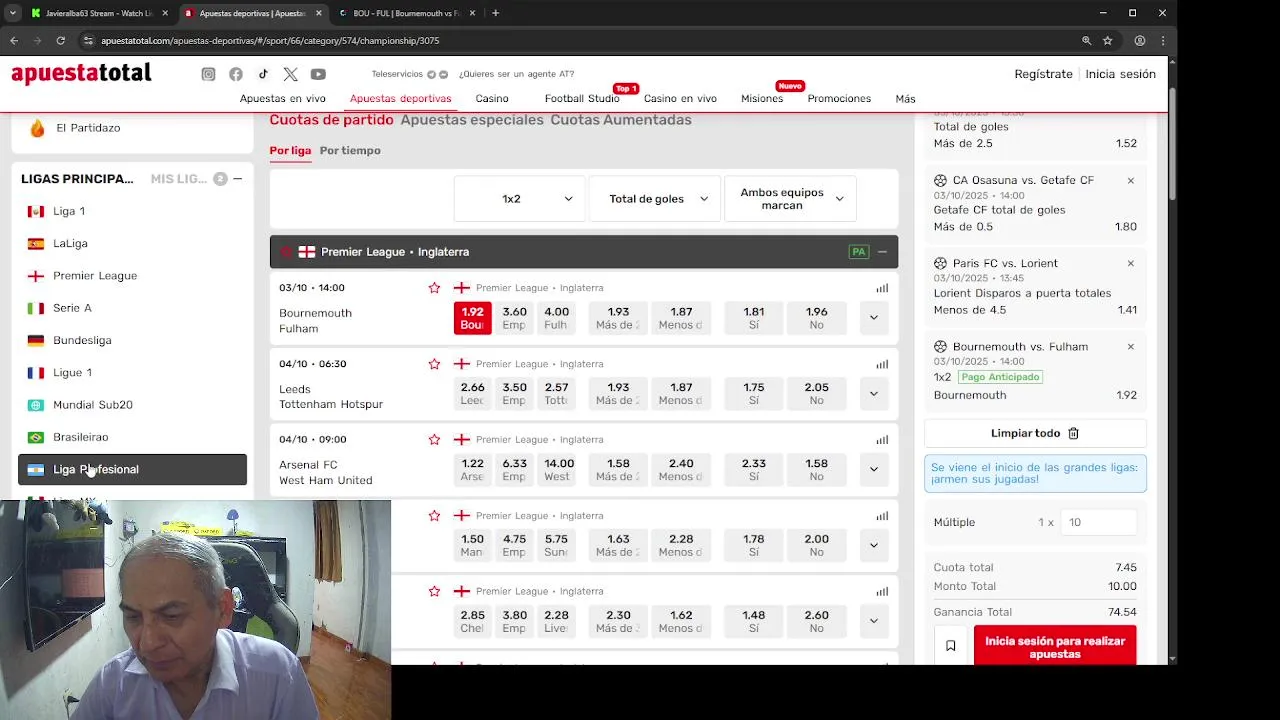1280x720 pixels.
Task: Edit the Múltiple stake amount field
Action: point(1099,522)
